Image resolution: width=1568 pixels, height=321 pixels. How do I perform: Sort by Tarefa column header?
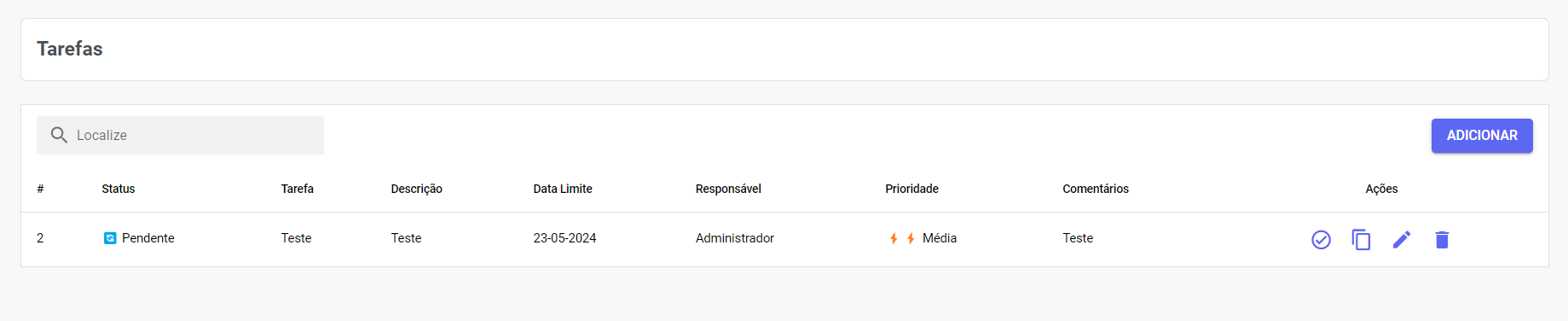pos(298,189)
